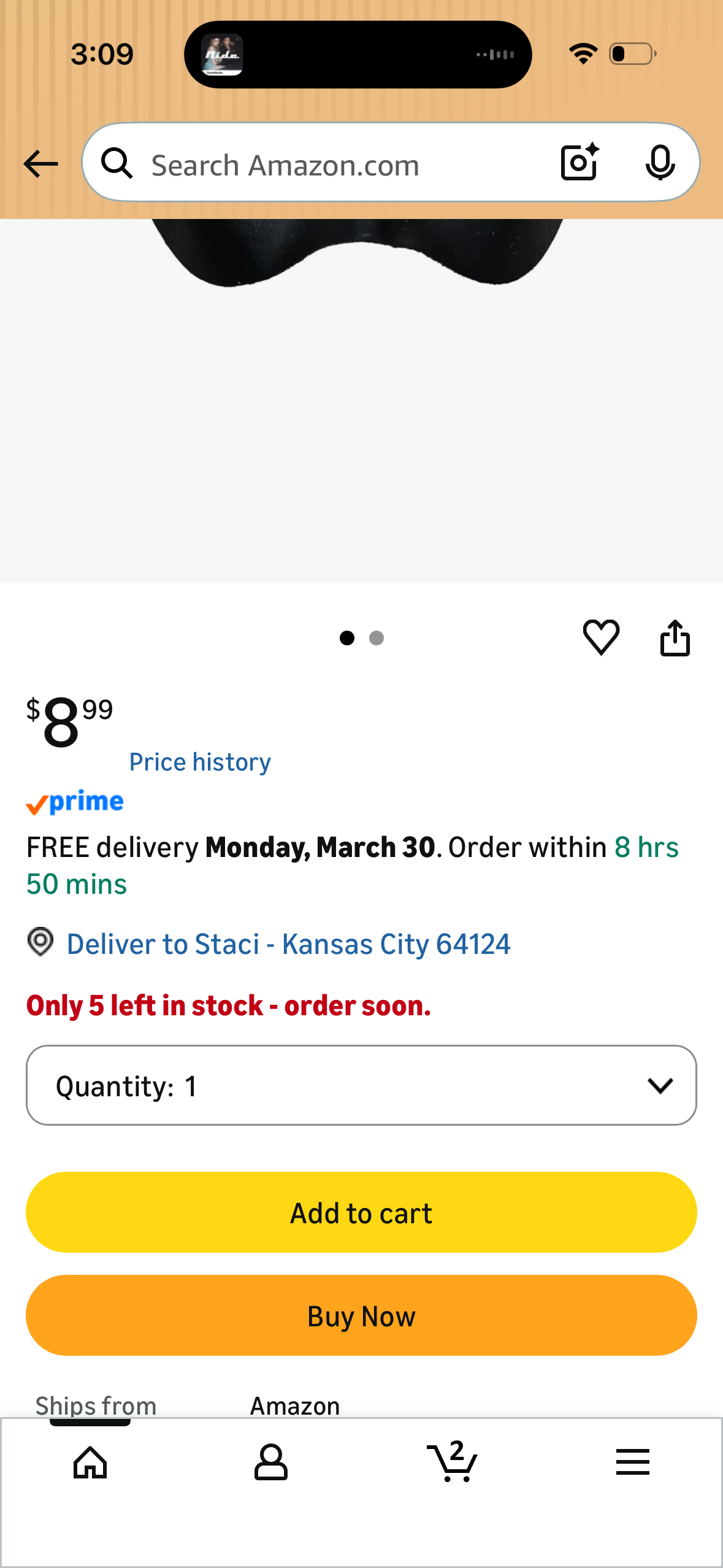The height and width of the screenshot is (1568, 723).
Task: Change delivery address Kansas City 64124
Action: [288, 943]
